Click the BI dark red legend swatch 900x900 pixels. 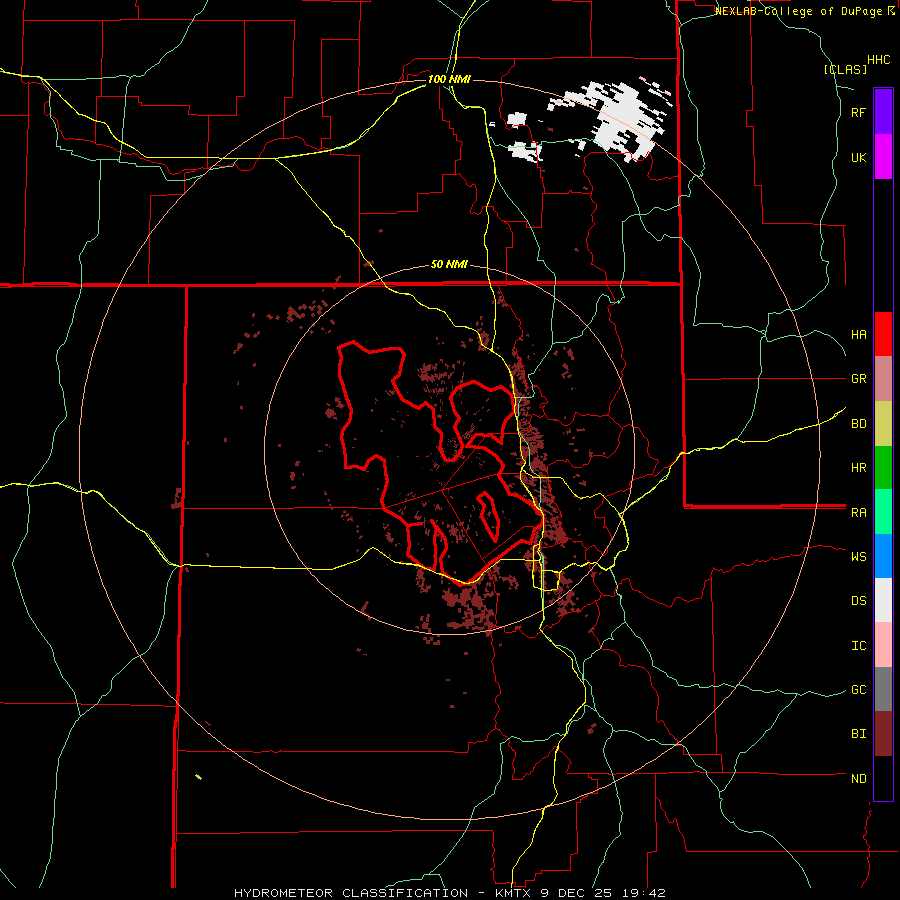tap(883, 734)
